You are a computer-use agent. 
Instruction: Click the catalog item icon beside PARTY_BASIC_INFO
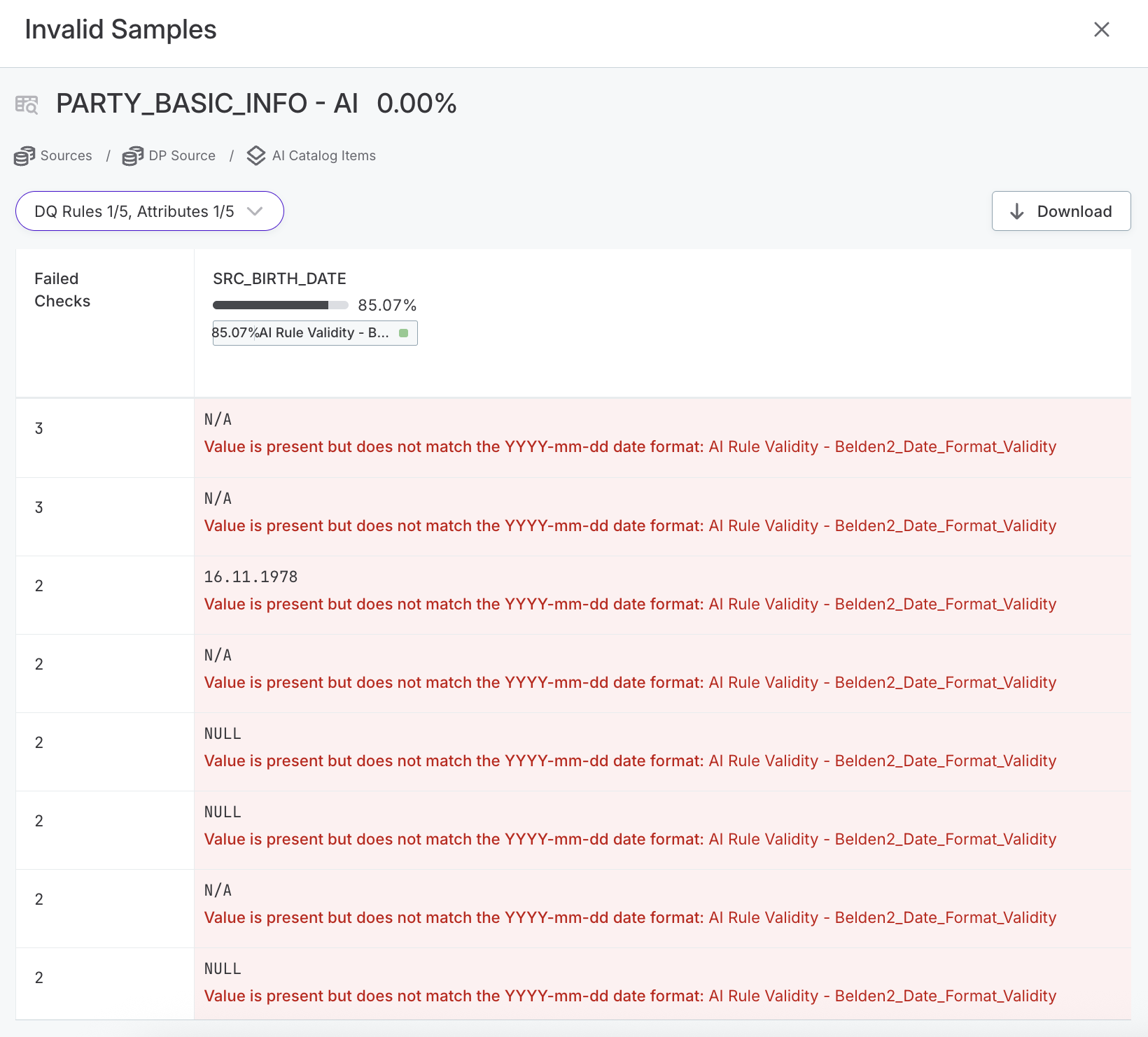[27, 105]
